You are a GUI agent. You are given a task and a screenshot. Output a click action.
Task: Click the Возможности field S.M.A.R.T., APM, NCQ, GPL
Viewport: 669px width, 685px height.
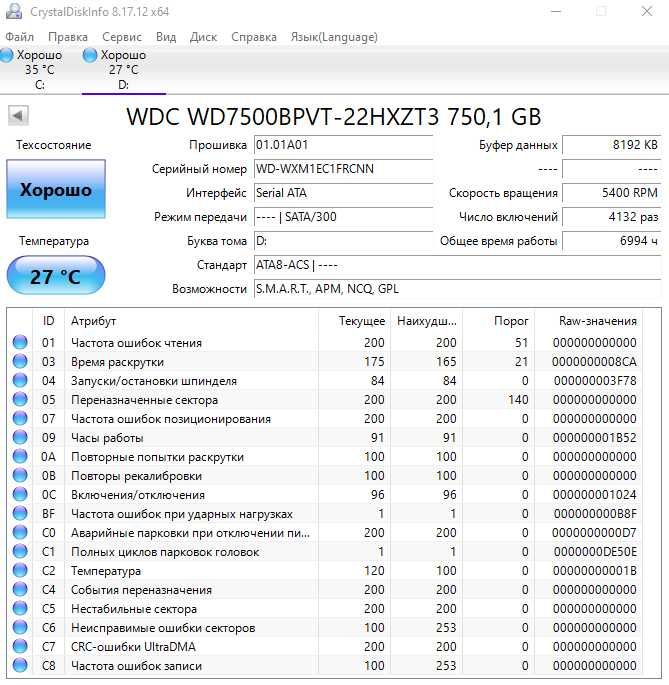458,289
